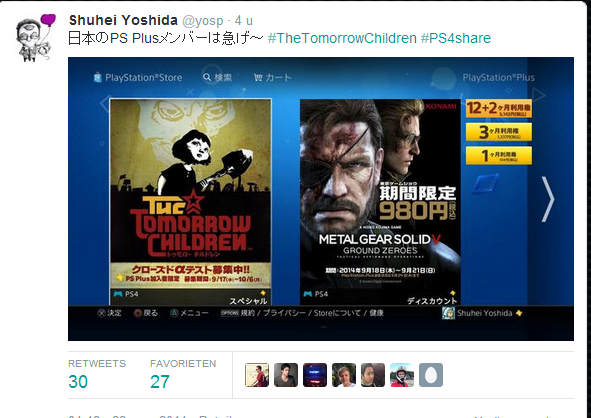Open the #PS4share hashtag link
Screen dimensions: 591x418
[x=456, y=38]
